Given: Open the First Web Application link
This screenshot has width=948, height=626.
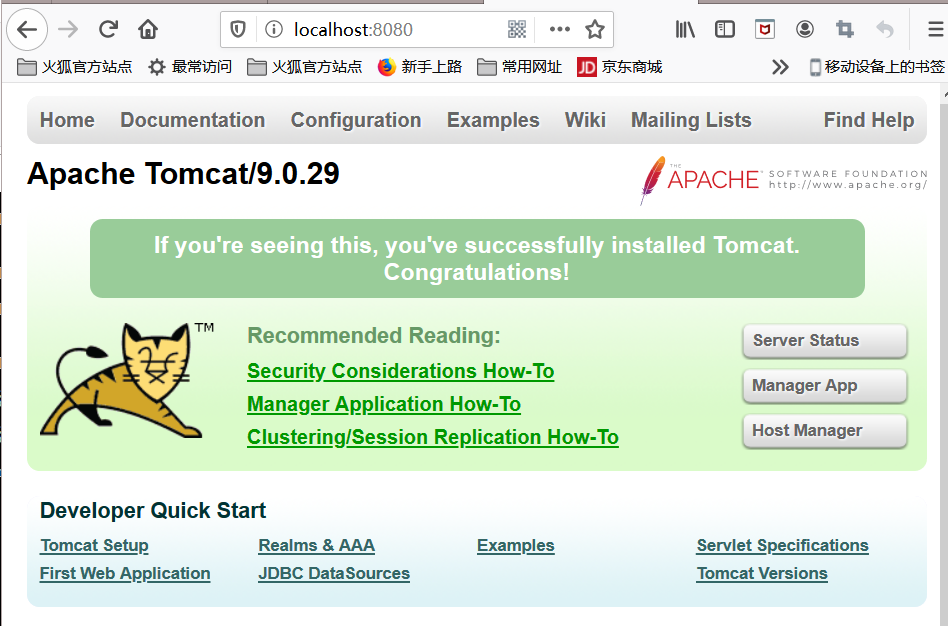Looking at the screenshot, I should tap(125, 573).
